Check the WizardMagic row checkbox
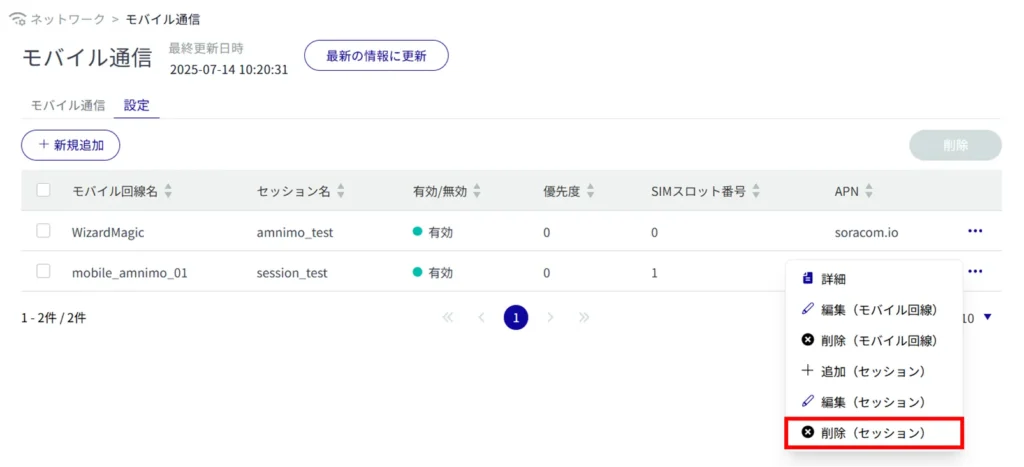The image size is (1024, 467). 43,231
